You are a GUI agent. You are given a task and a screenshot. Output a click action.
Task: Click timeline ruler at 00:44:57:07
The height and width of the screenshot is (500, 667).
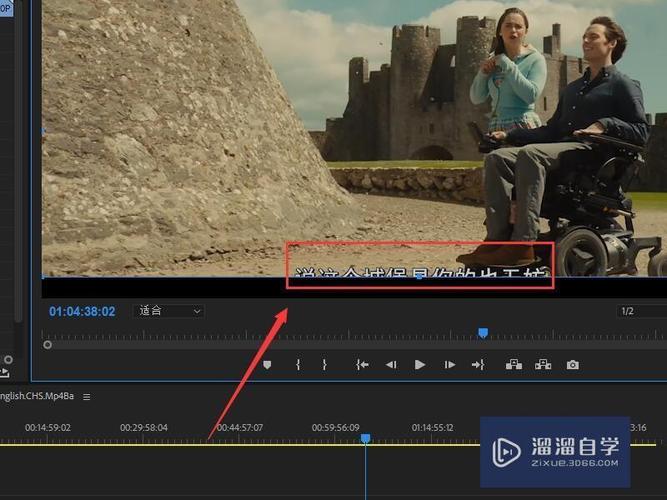pos(240,428)
